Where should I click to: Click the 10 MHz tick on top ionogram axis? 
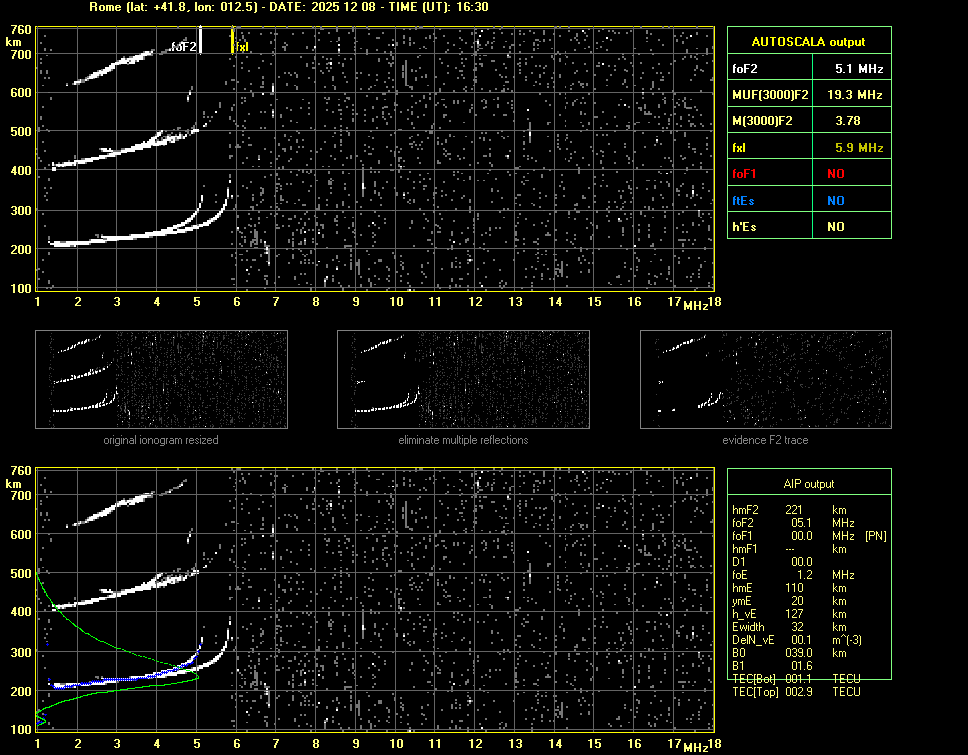(x=396, y=302)
